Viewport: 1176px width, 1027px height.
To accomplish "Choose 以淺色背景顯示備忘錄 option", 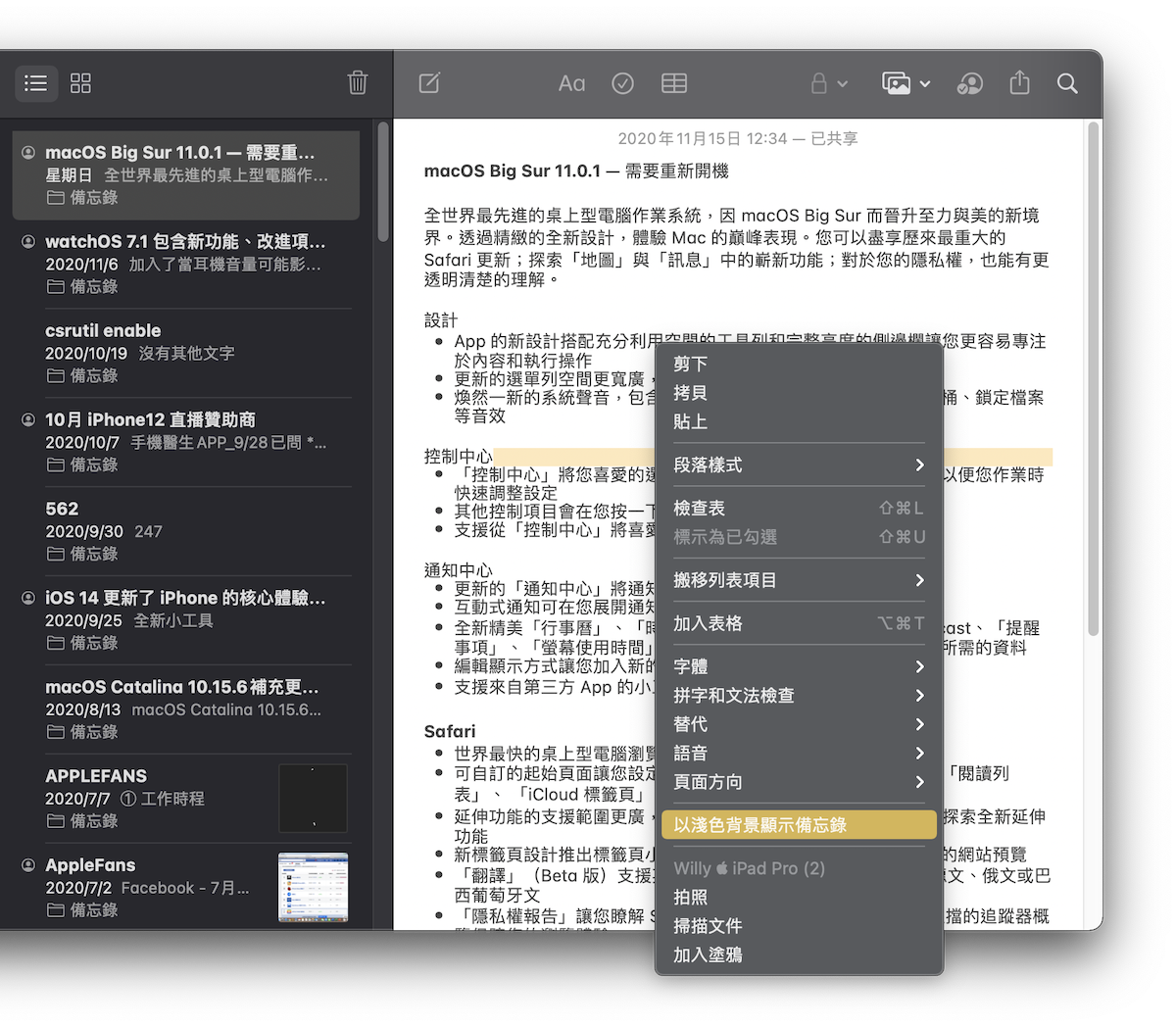I will [x=799, y=825].
